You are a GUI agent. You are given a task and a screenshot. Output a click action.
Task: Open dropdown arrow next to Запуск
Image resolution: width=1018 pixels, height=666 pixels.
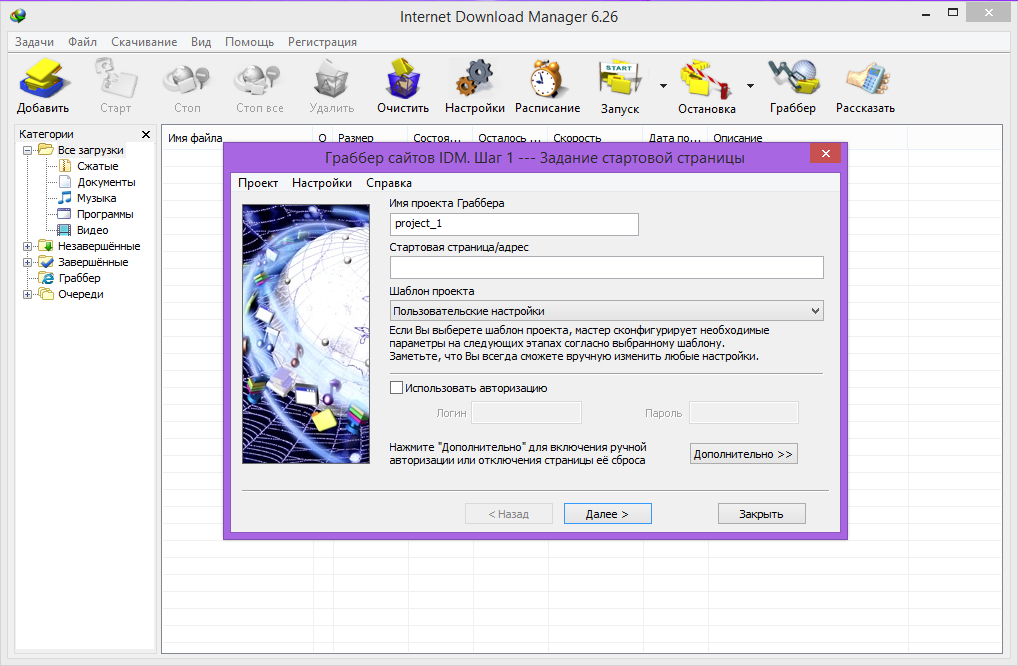click(x=663, y=86)
